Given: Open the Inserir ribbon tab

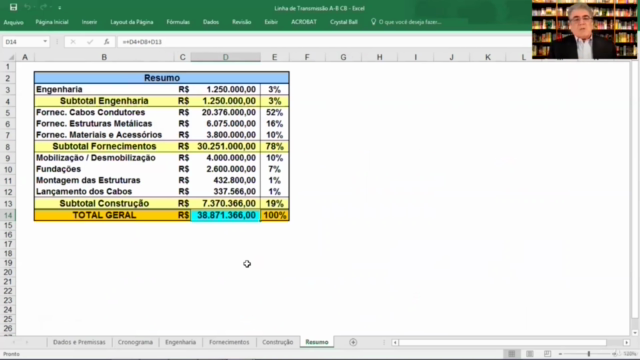Looking at the screenshot, I should coord(89,22).
